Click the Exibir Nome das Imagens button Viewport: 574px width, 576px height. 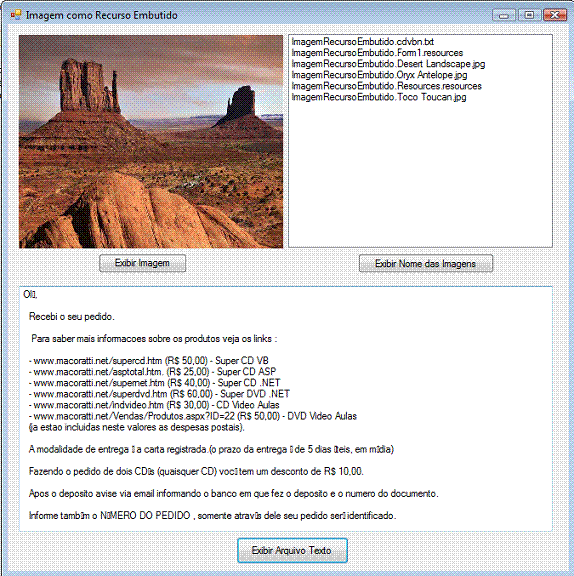click(426, 263)
